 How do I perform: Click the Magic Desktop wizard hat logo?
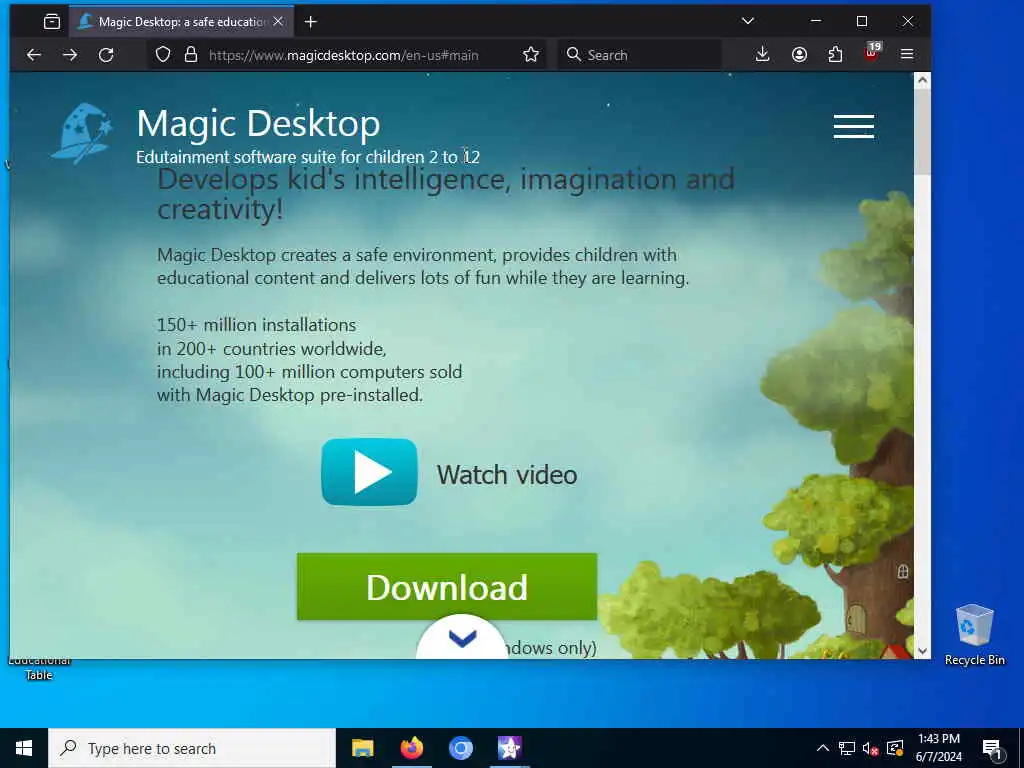point(82,133)
